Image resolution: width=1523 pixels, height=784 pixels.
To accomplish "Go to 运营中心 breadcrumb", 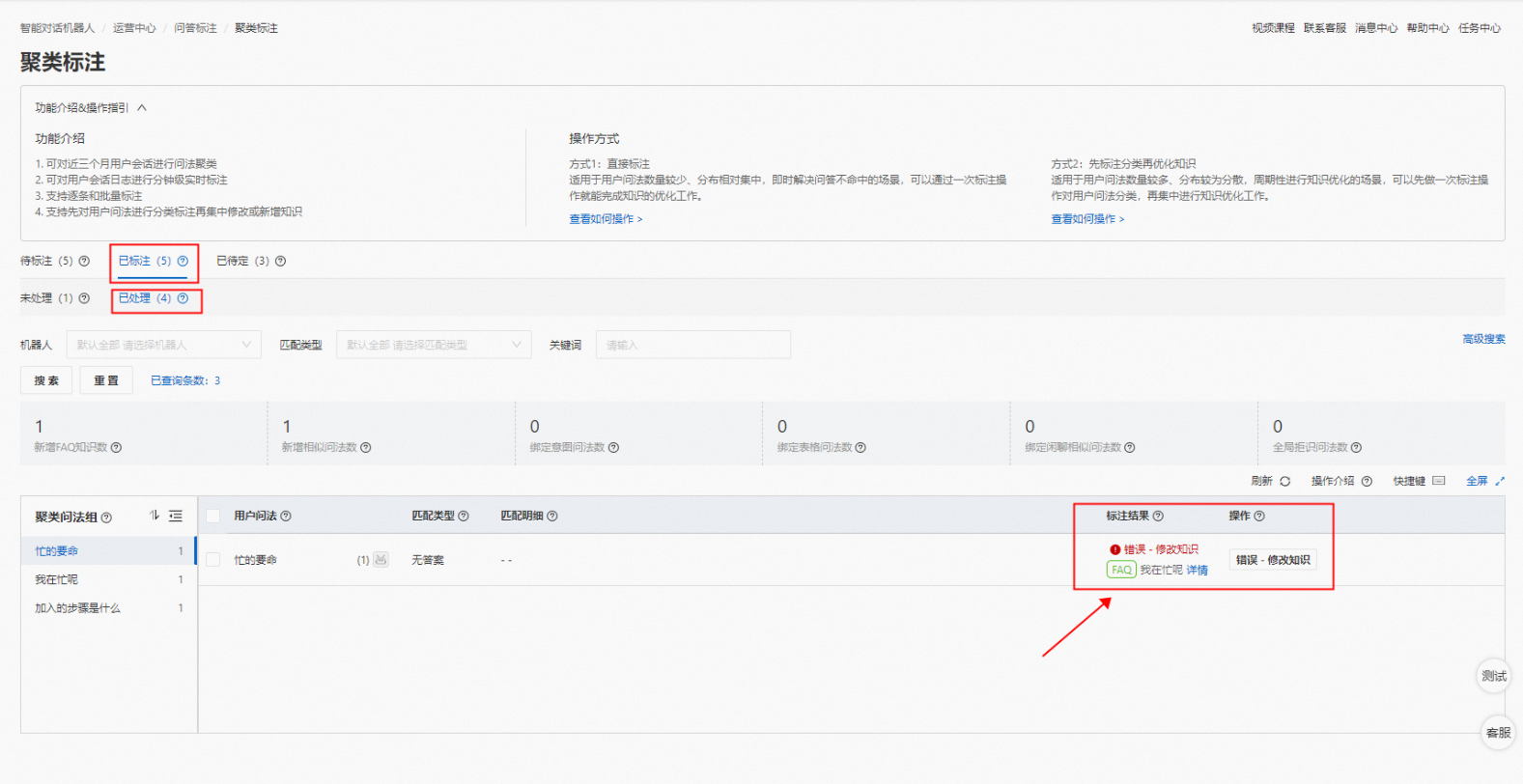I will click(134, 28).
